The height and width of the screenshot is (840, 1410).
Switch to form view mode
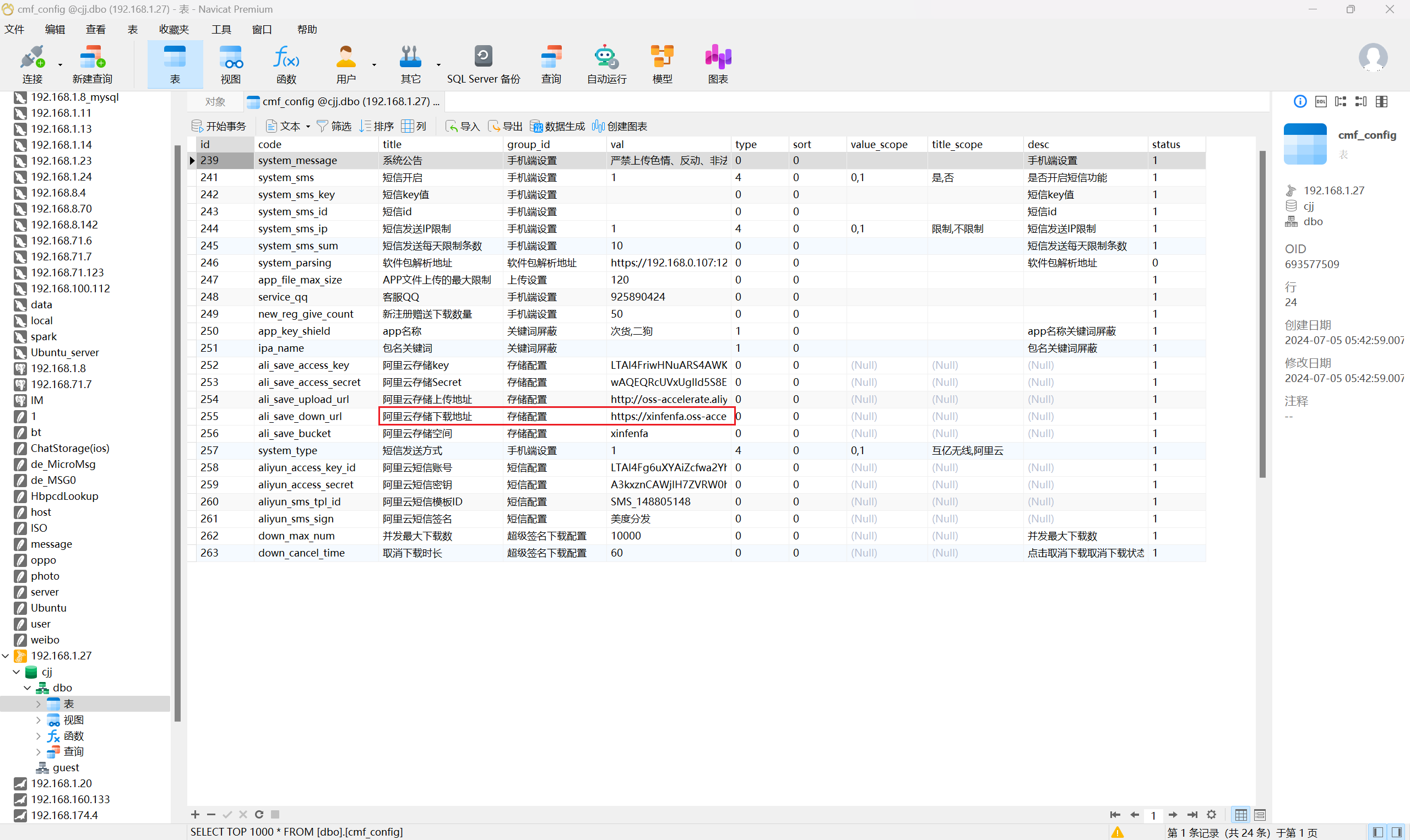1260,815
